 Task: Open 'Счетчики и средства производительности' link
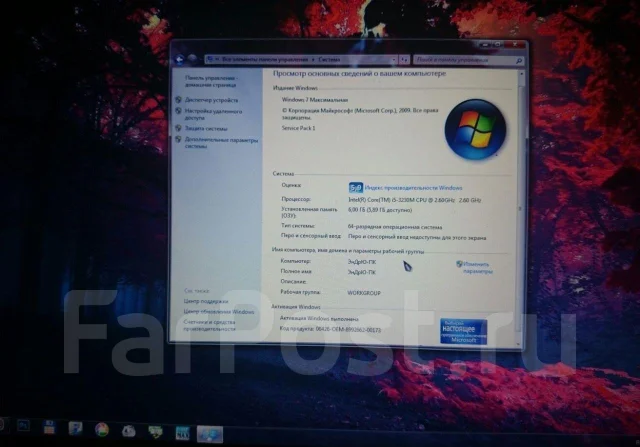[209, 325]
